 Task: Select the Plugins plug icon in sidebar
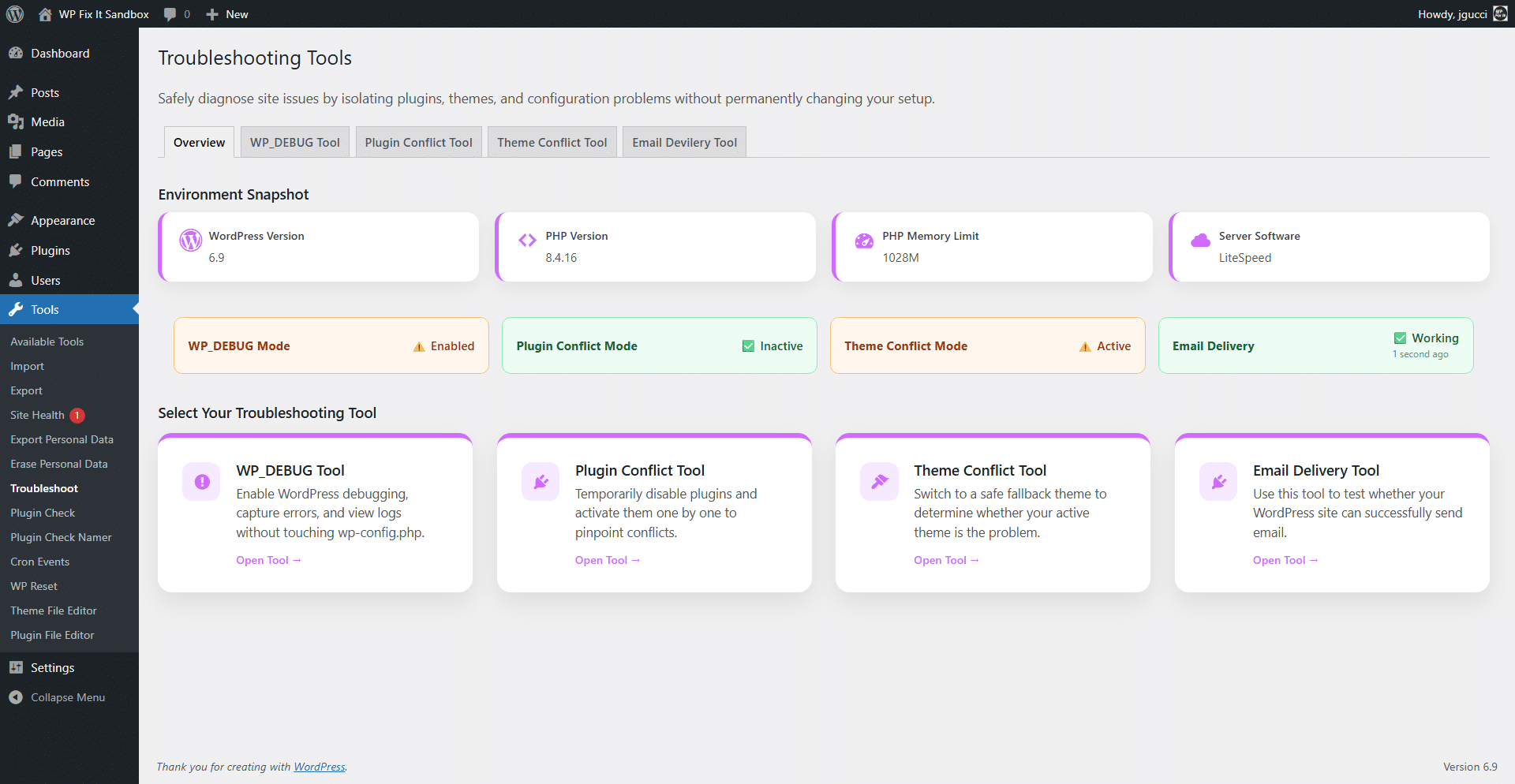coord(17,250)
